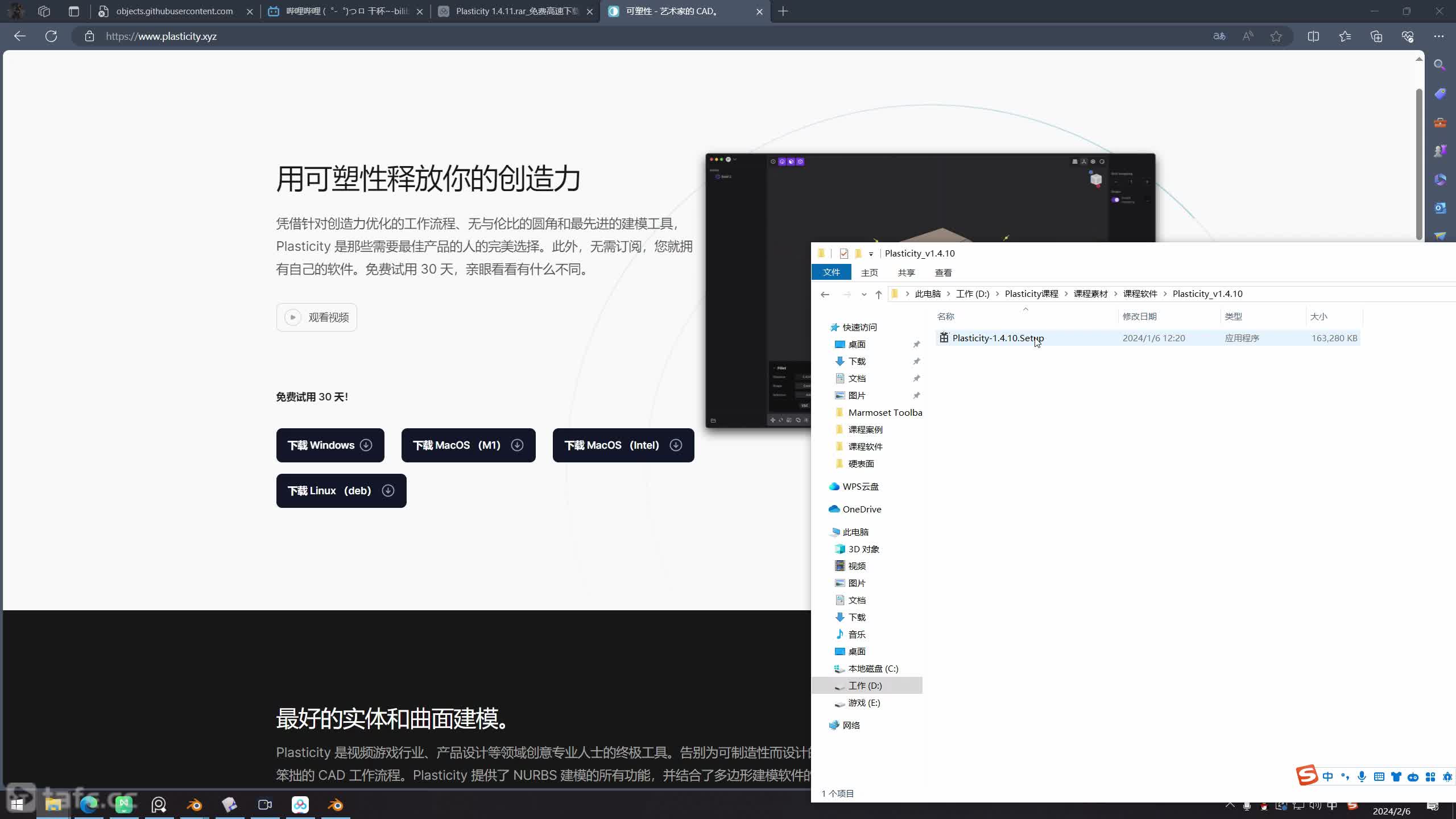The width and height of the screenshot is (1456, 819).
Task: Show hidden system tray icons
Action: [1230, 805]
